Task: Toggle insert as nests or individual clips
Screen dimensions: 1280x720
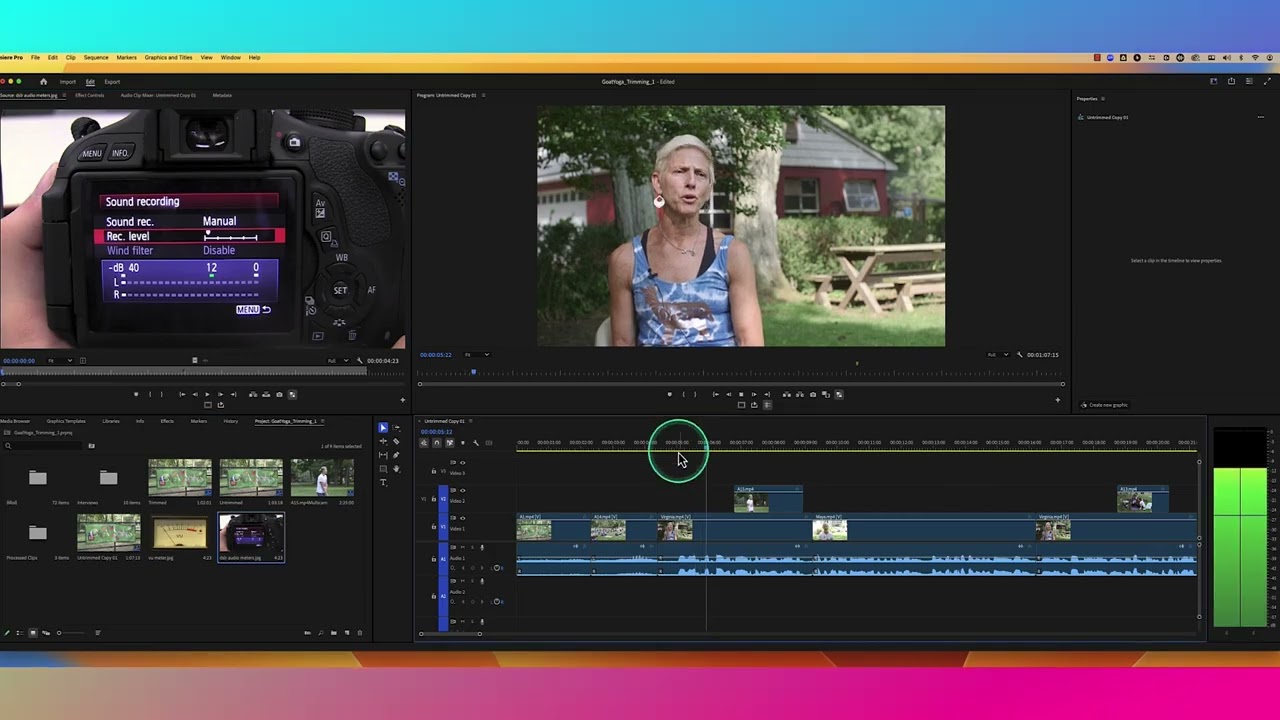Action: click(x=424, y=443)
